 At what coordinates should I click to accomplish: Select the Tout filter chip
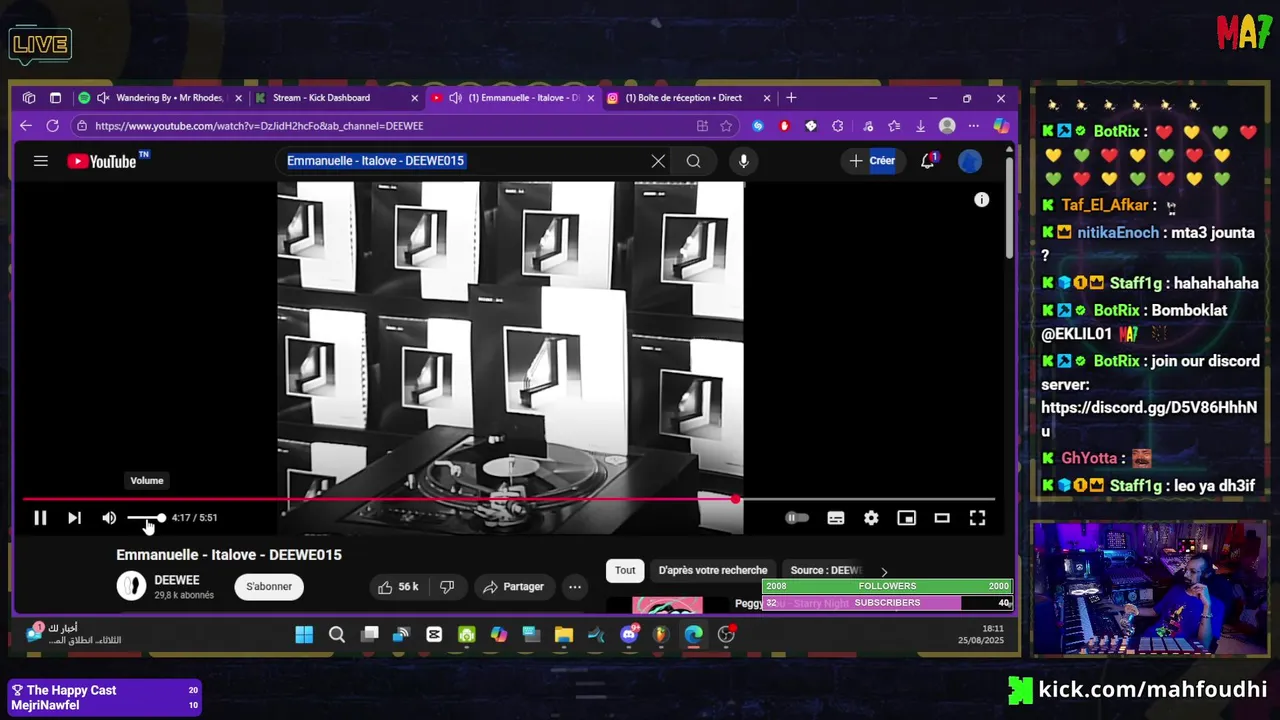[x=625, y=570]
